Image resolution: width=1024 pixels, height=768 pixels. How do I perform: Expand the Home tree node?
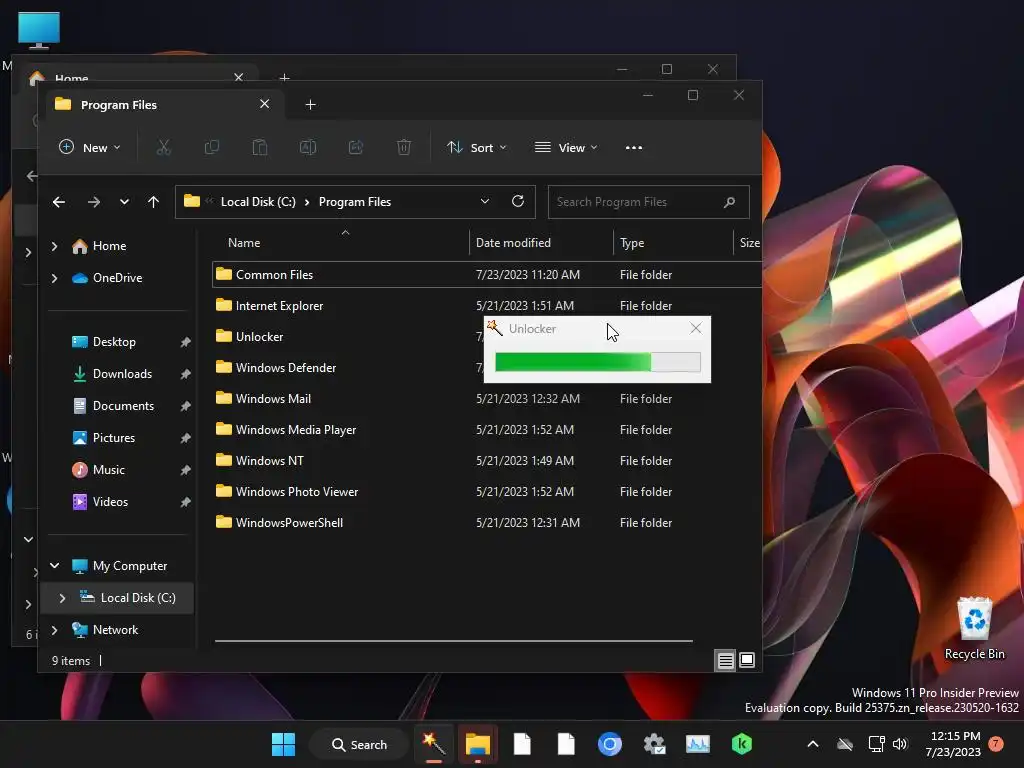tap(55, 246)
